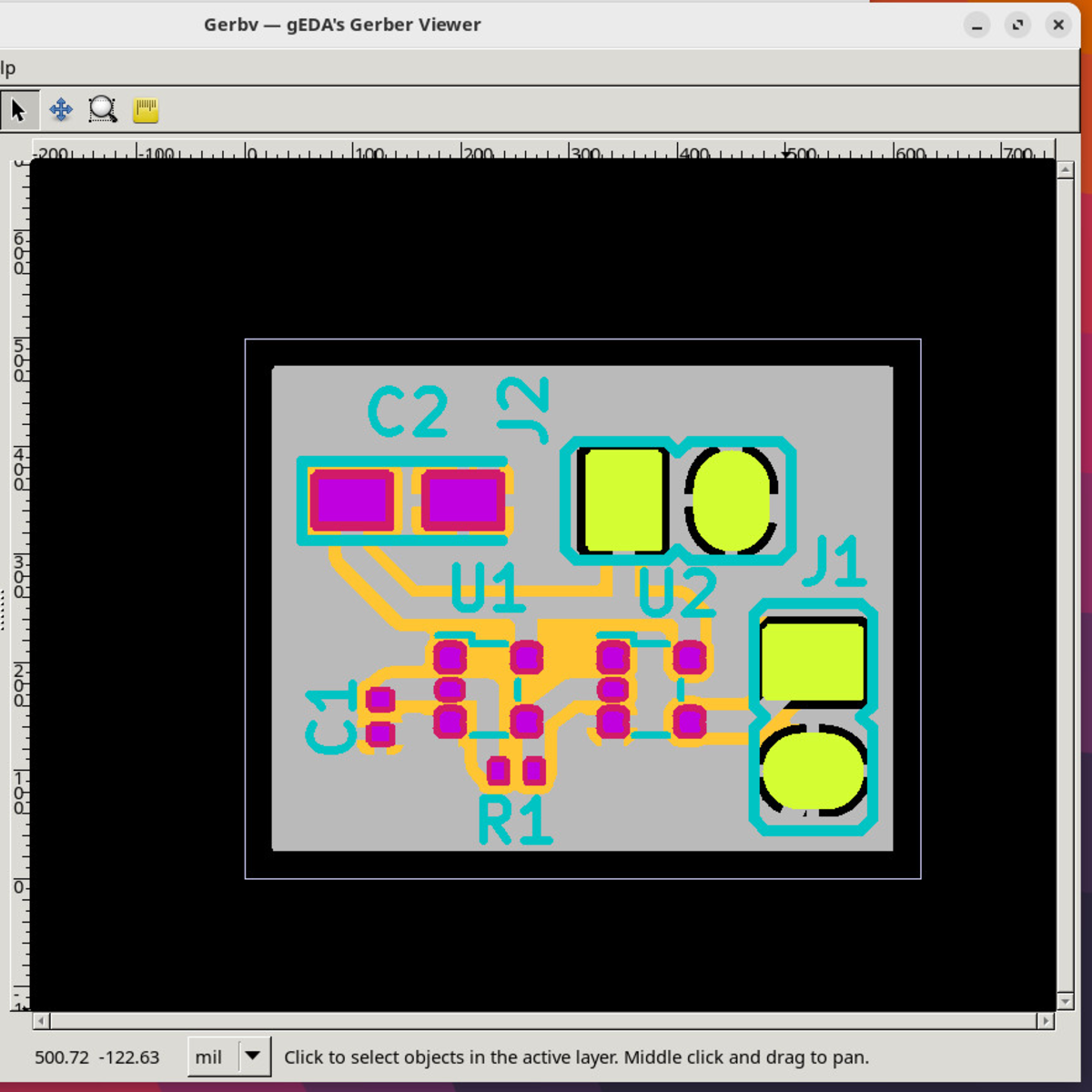Click the vertical scrollbar up arrow
The width and height of the screenshot is (1092, 1092).
(1065, 167)
